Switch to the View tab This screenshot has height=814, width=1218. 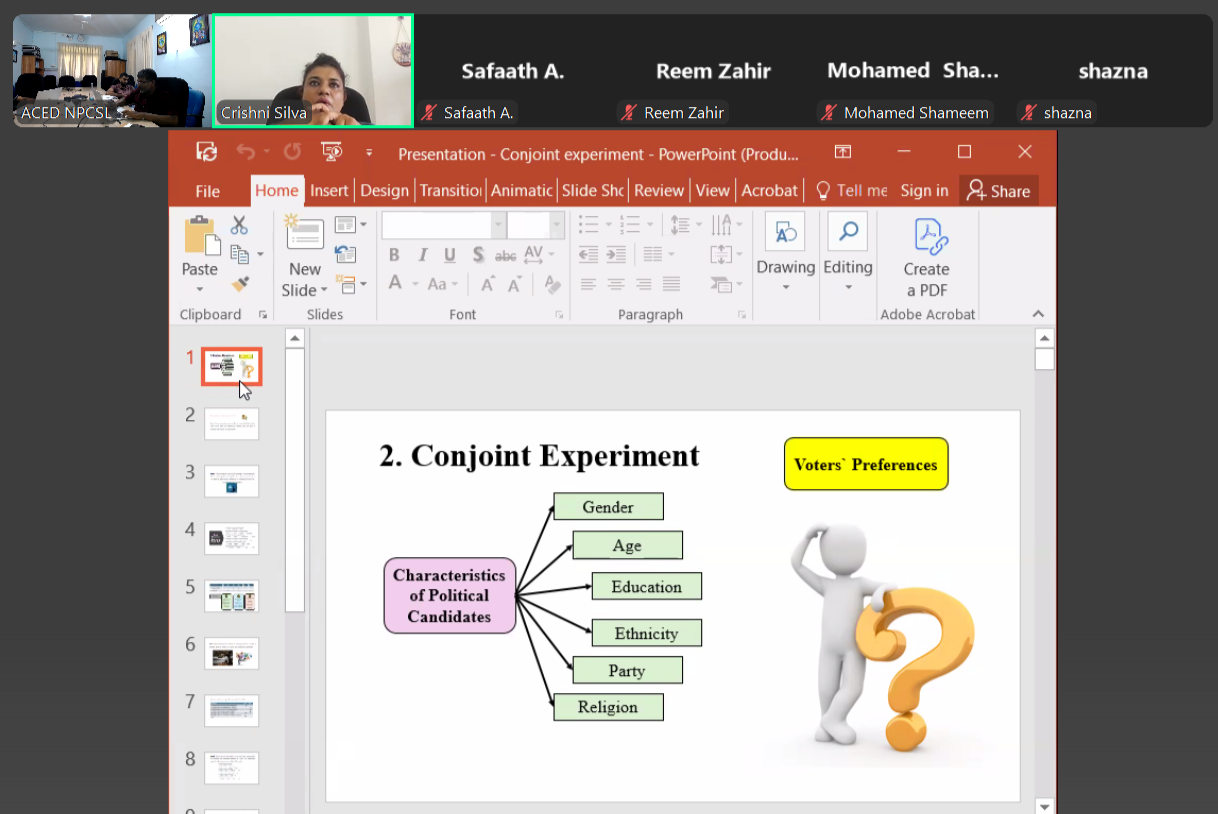[713, 191]
